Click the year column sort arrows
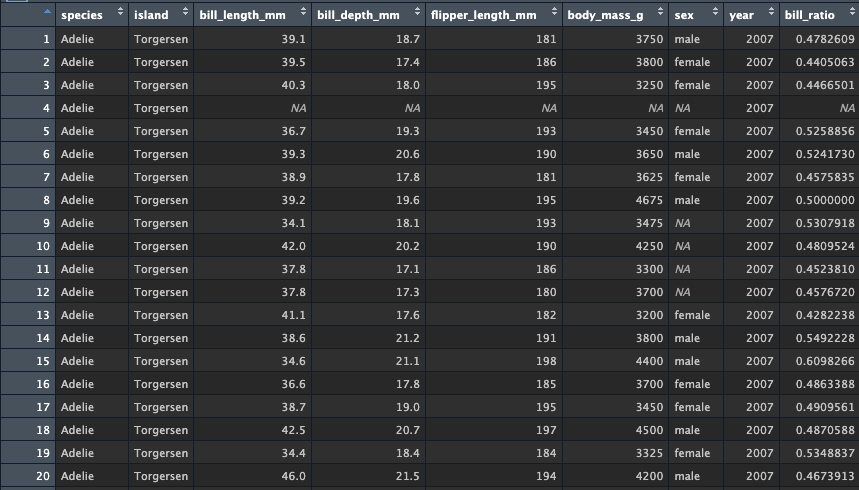Viewport: 859px width, 490px height. (771, 12)
